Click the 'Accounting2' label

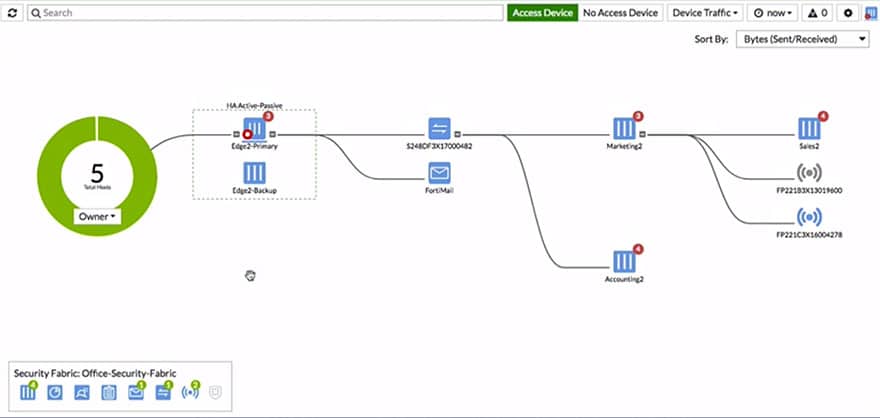[x=624, y=279]
